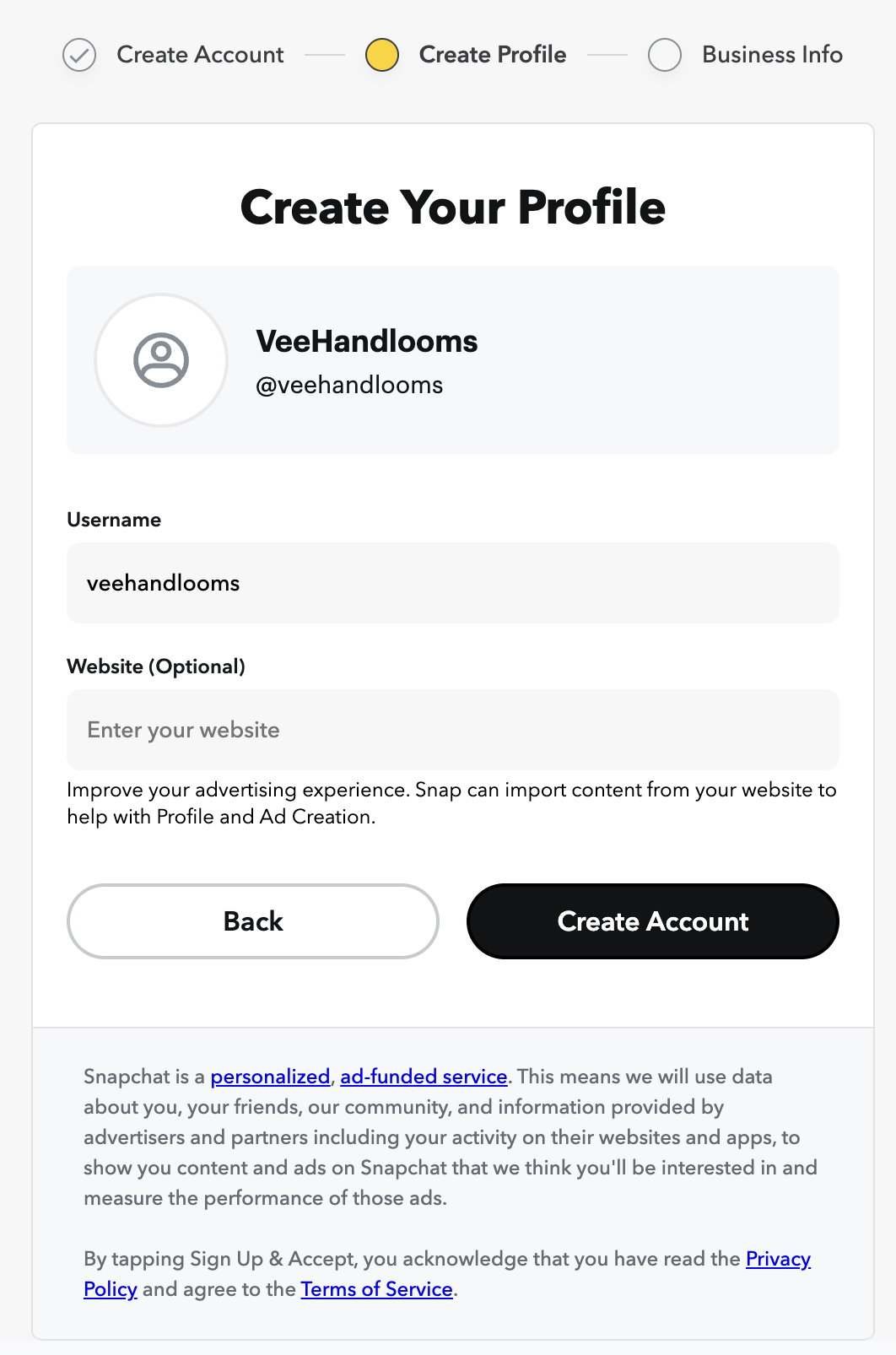Select the Create Account step label

pyautogui.click(x=200, y=55)
